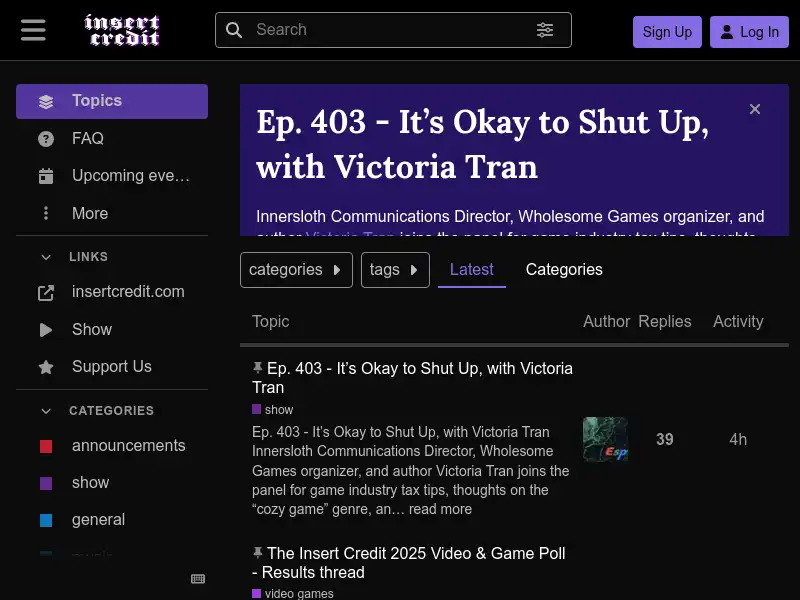
Task: Open the general category in sidebar
Action: 112,520
